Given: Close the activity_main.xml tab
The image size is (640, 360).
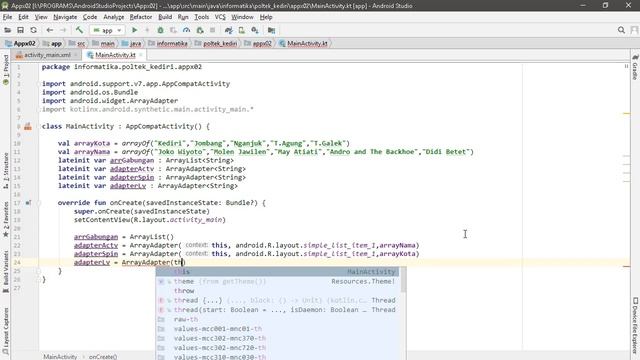Looking at the screenshot, I should [76, 55].
